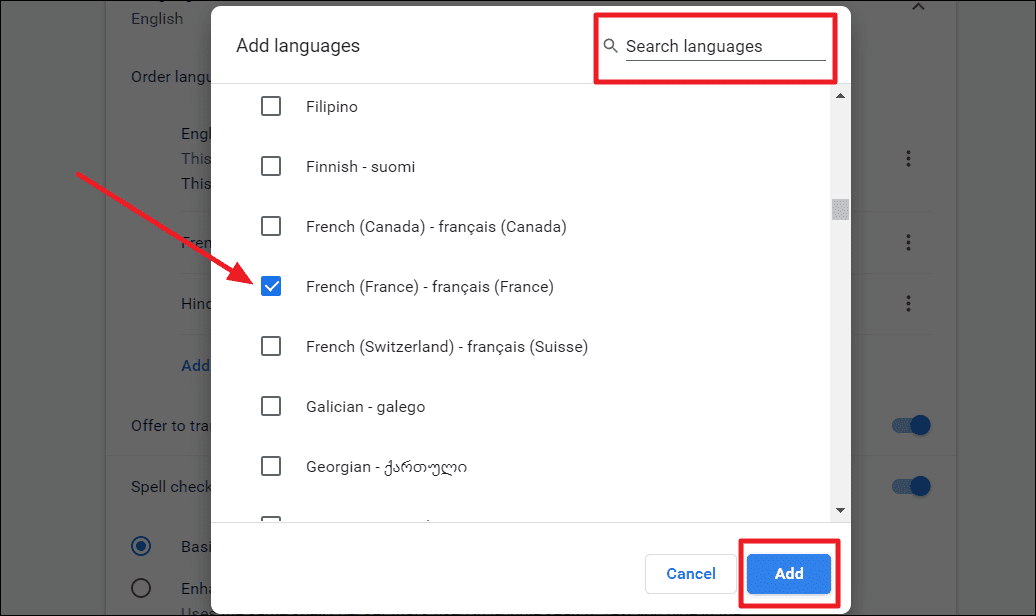Screen dimensions: 1036x616
Task: Check the Georgian language checkbox
Action: (271, 466)
